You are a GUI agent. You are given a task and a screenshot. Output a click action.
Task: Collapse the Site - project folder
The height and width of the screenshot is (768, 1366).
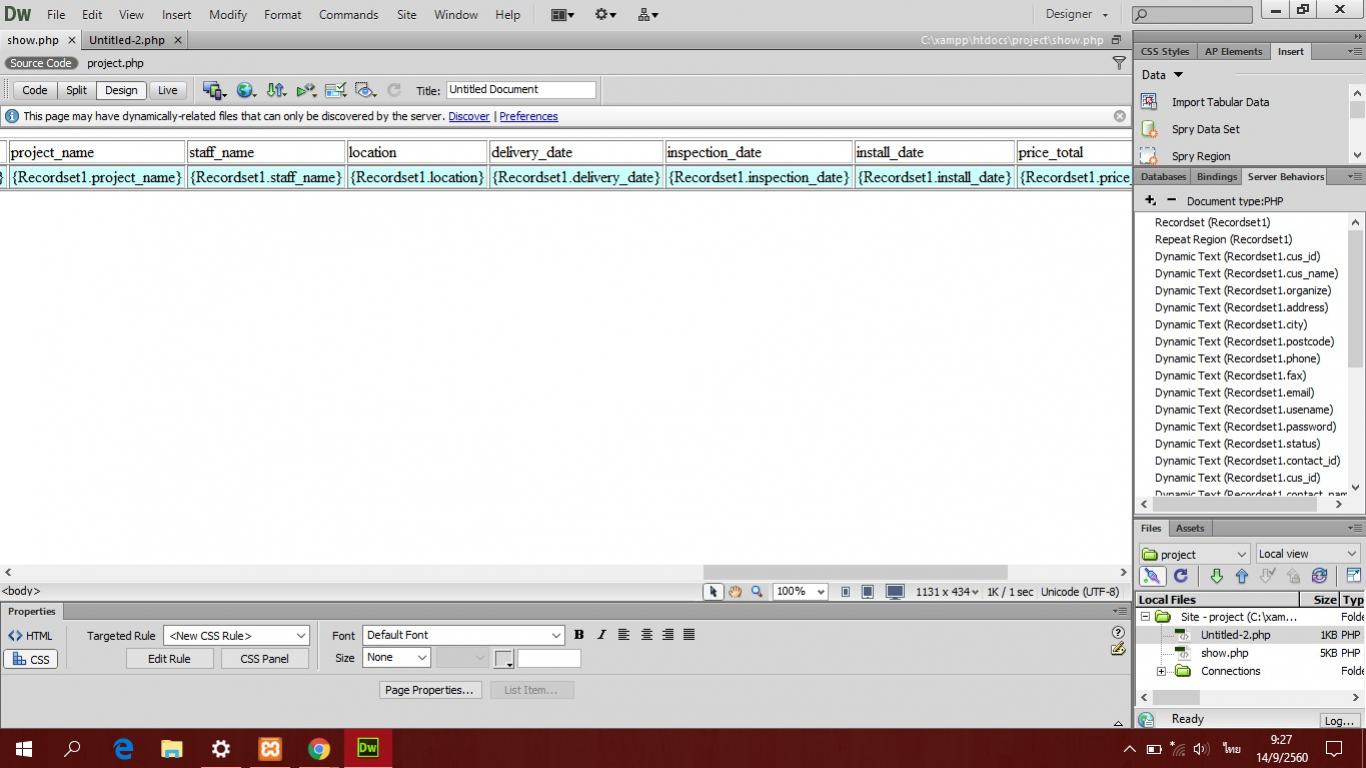point(1145,617)
